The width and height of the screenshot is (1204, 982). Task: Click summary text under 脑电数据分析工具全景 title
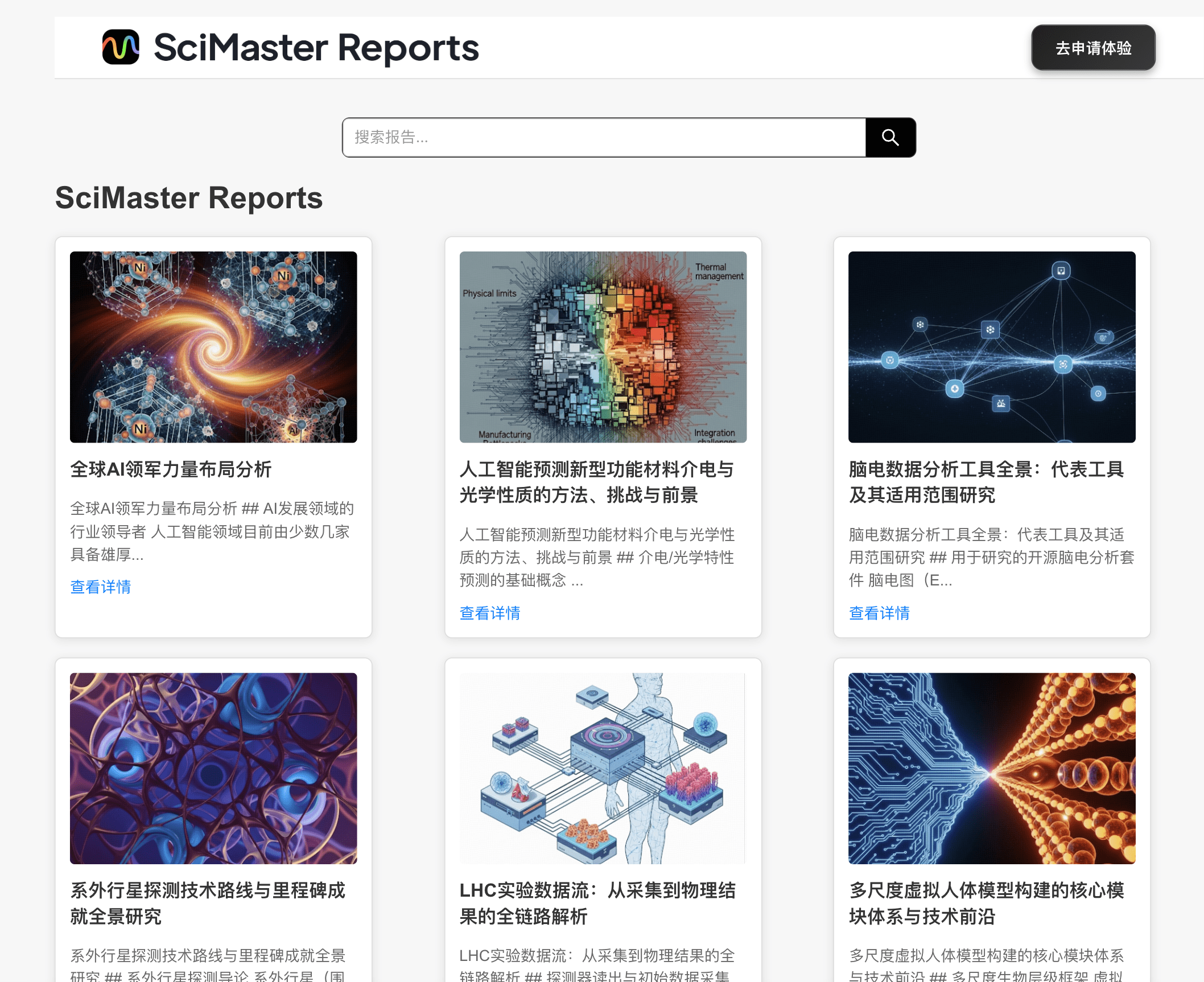click(x=991, y=558)
